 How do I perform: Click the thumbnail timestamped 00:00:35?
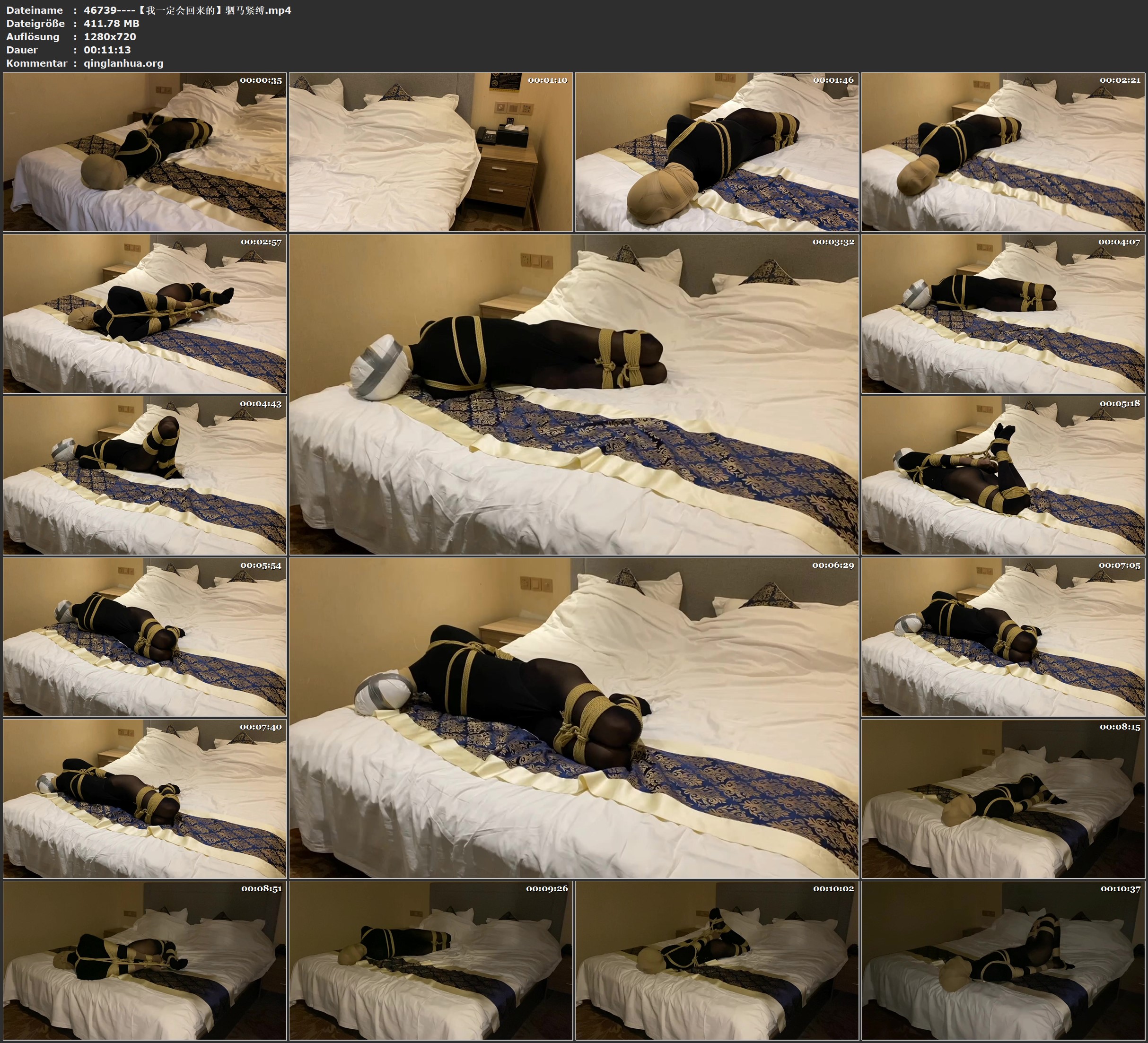tap(145, 152)
